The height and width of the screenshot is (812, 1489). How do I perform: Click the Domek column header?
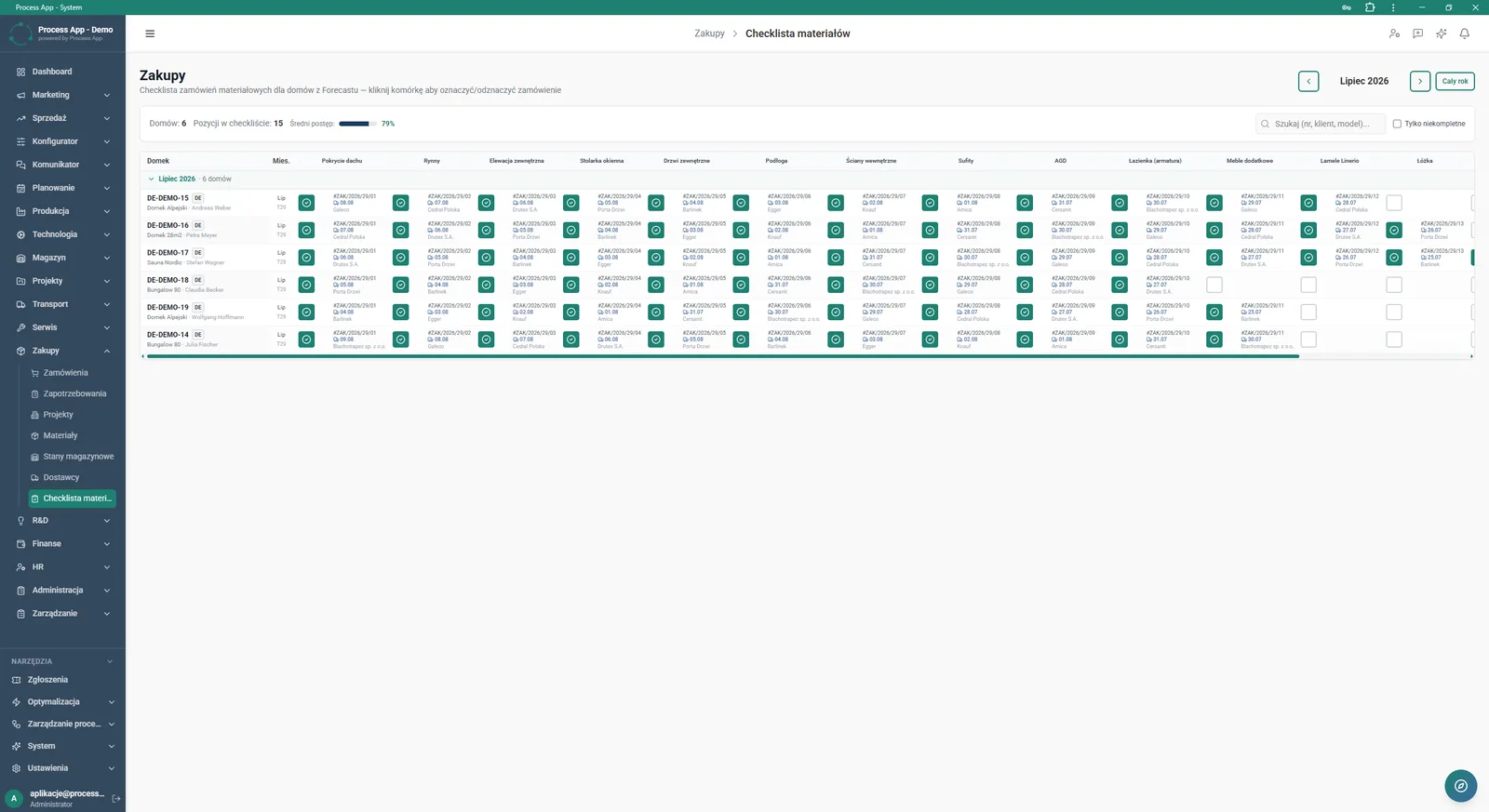158,161
